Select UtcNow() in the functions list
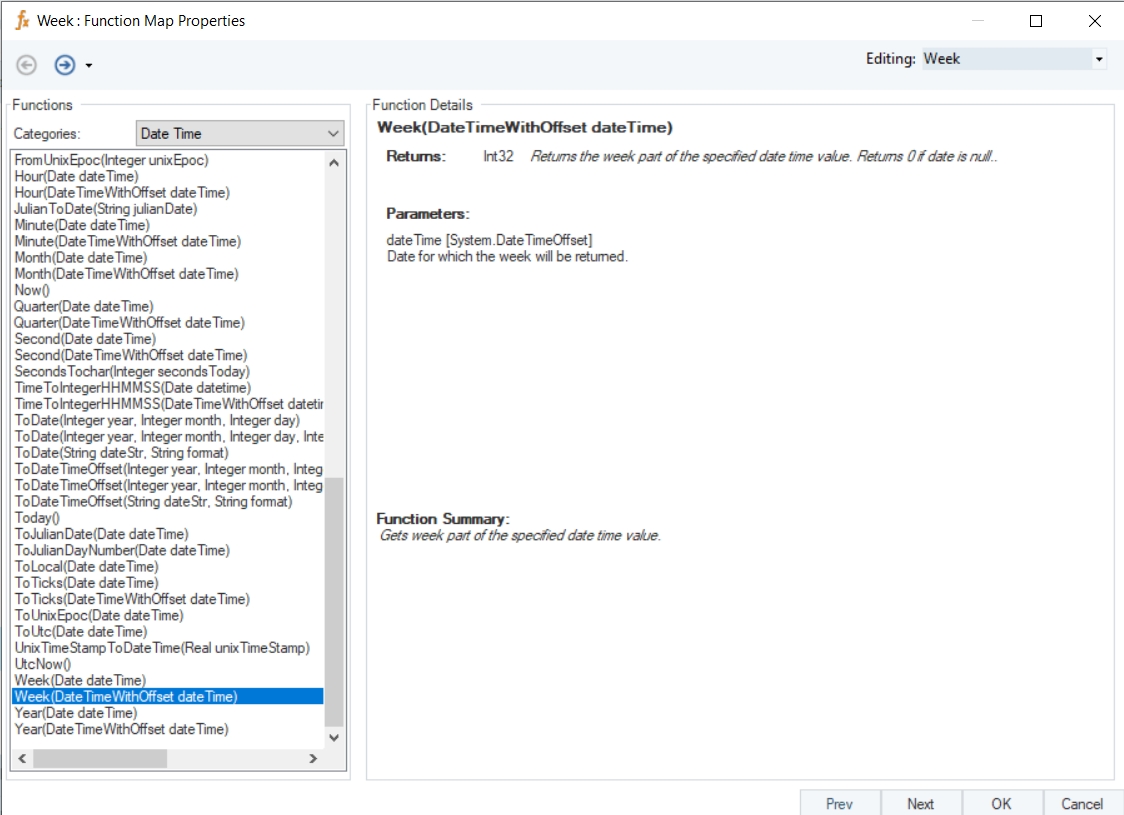The height and width of the screenshot is (815, 1124). 43,664
